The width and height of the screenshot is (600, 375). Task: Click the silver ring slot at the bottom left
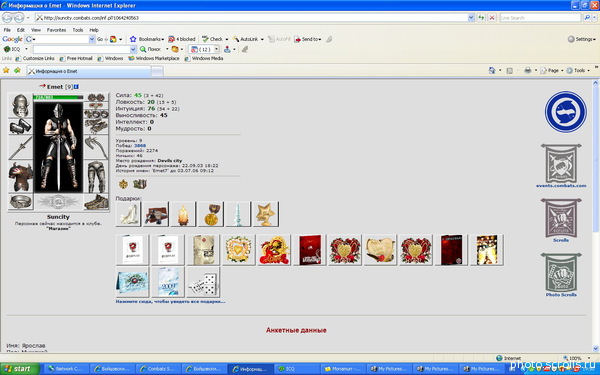tap(20, 201)
